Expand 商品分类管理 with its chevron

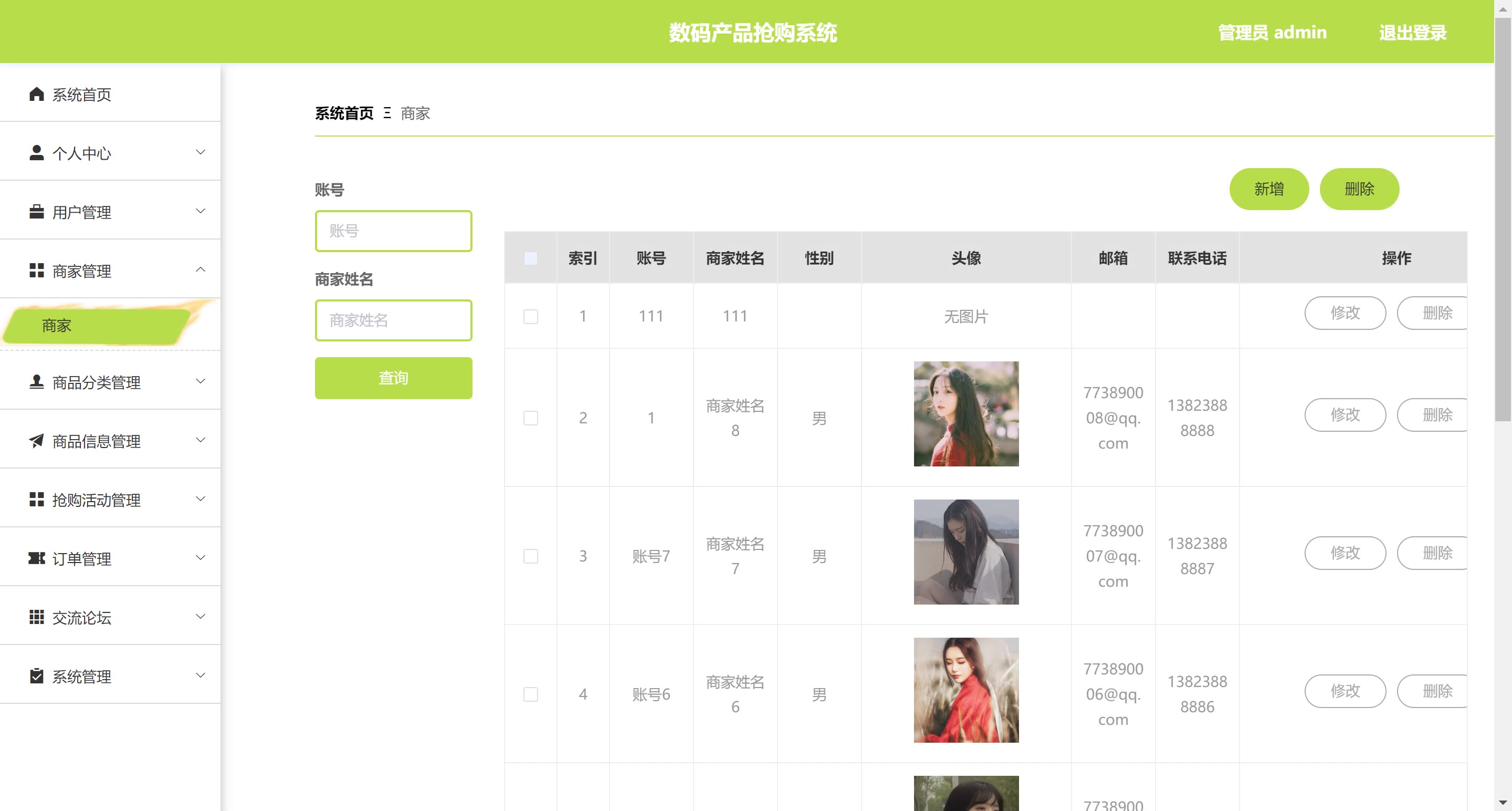(x=200, y=381)
